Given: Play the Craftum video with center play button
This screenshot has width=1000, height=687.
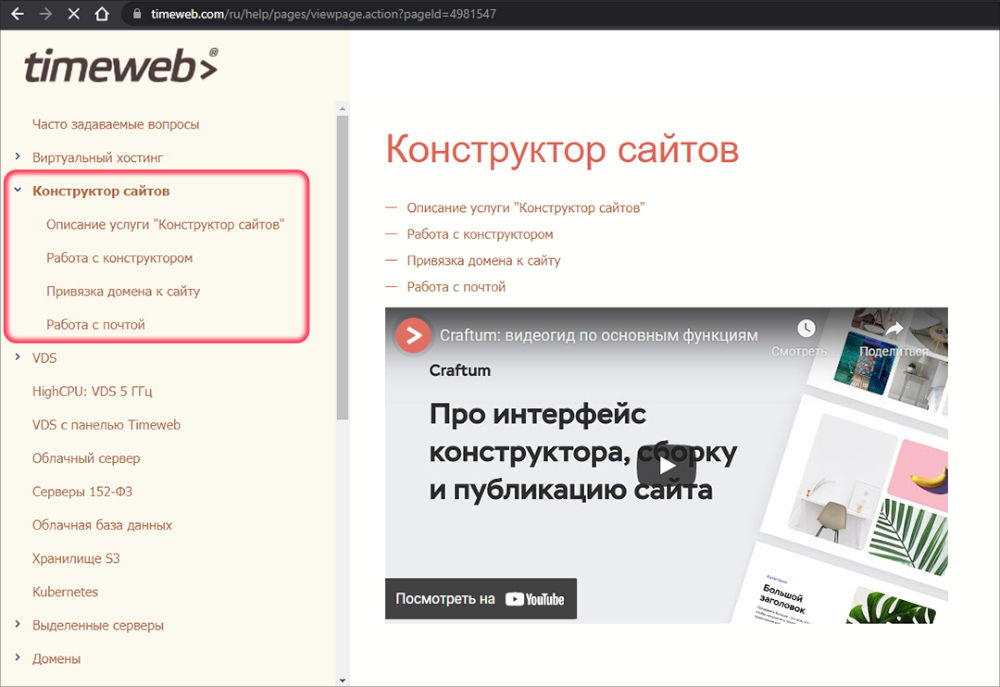Looking at the screenshot, I should pos(666,465).
